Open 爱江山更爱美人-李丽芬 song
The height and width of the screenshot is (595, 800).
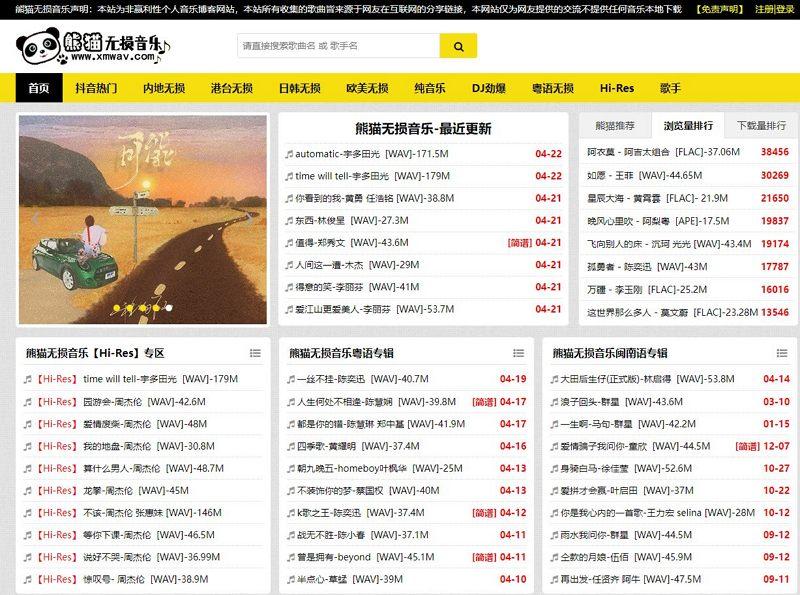pyautogui.click(x=374, y=309)
